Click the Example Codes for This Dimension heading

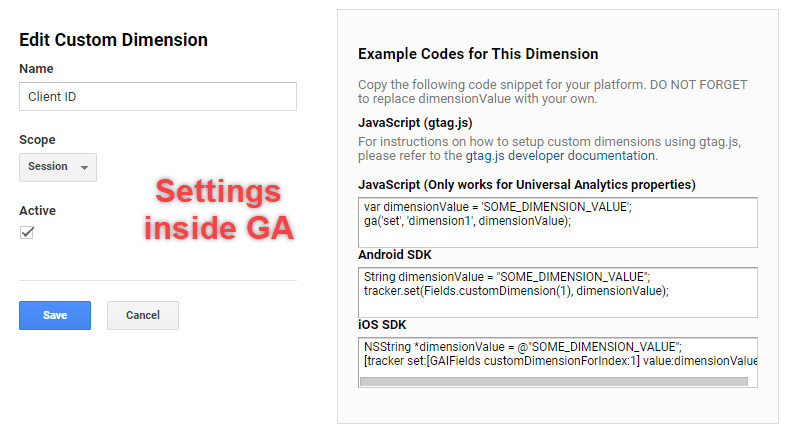click(x=478, y=54)
